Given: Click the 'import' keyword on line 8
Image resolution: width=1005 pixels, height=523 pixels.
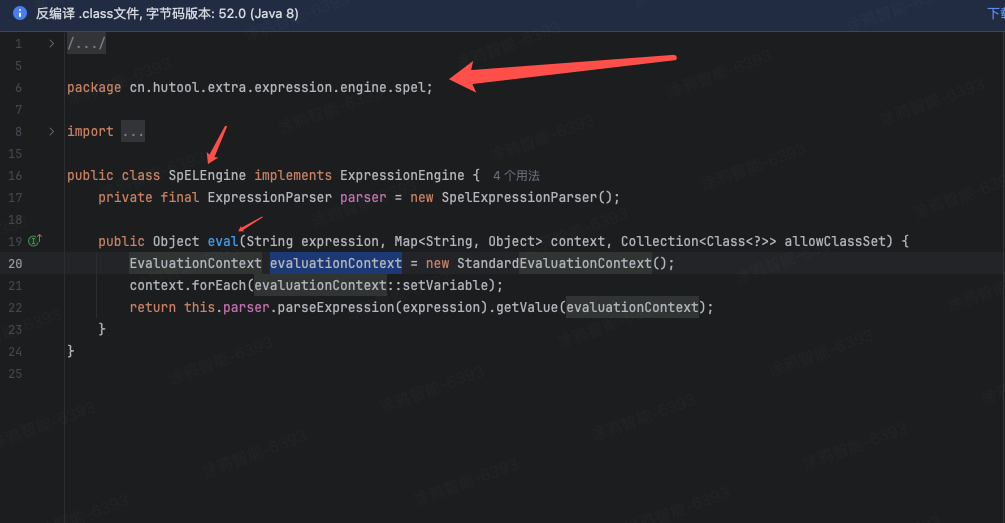Looking at the screenshot, I should point(90,131).
